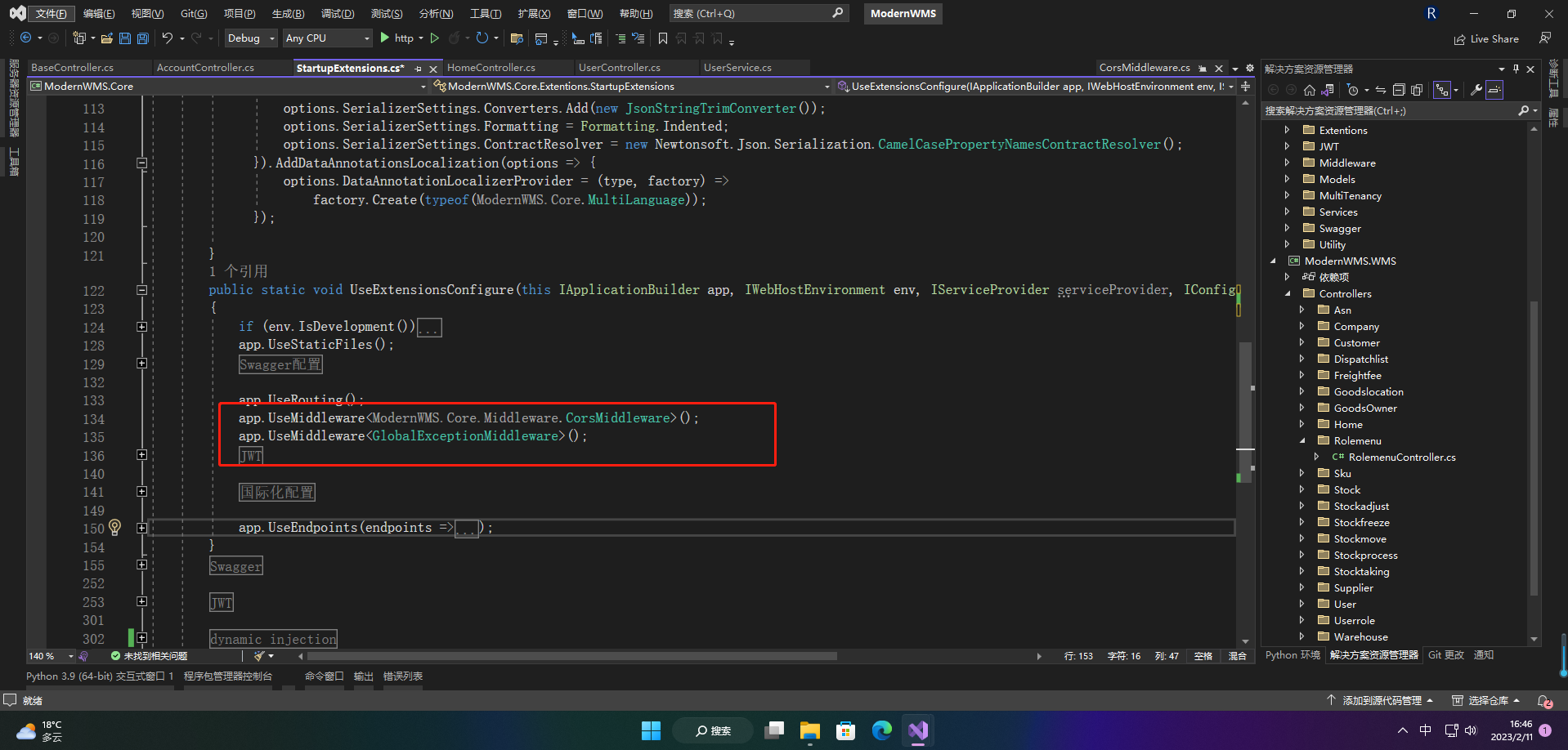This screenshot has height=750, width=1568.
Task: Click the Navigate Backward arrow icon
Action: (x=26, y=38)
